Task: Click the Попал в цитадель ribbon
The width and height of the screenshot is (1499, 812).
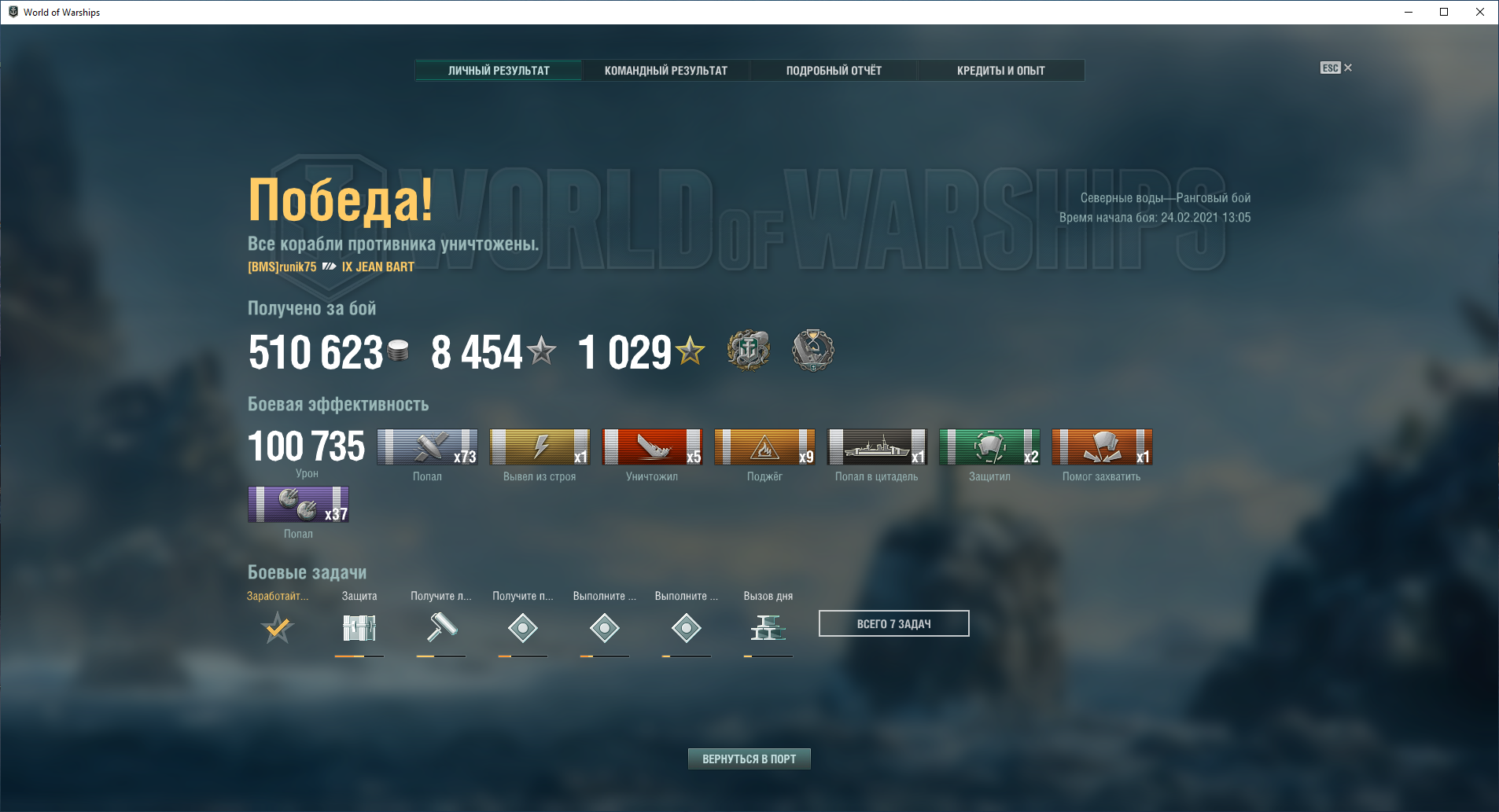Action: tap(877, 446)
